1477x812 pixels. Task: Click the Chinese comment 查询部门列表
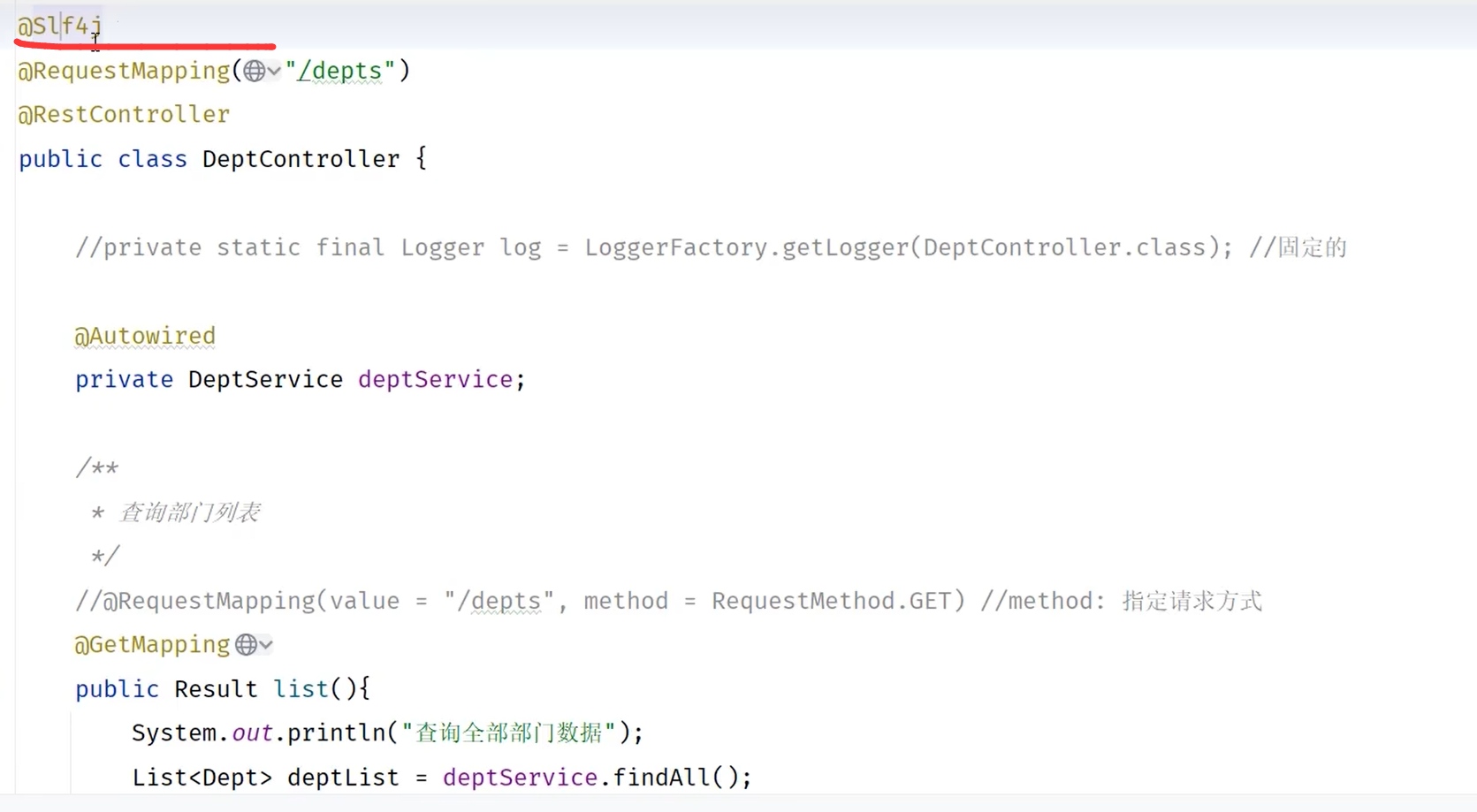(188, 512)
